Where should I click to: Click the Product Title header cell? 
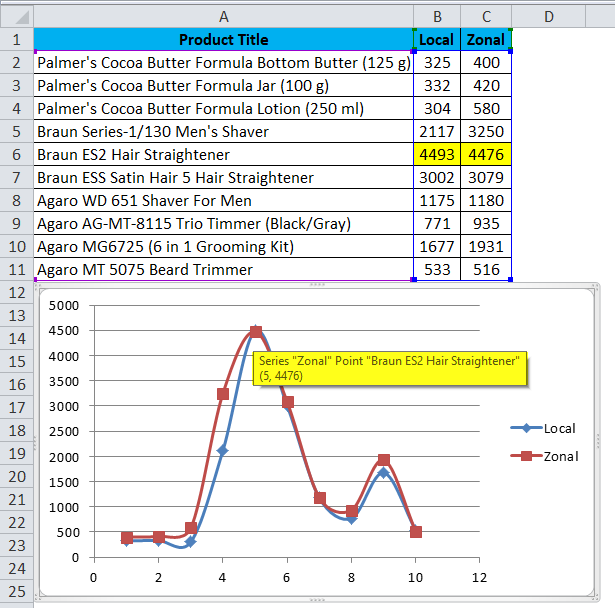(x=224, y=40)
